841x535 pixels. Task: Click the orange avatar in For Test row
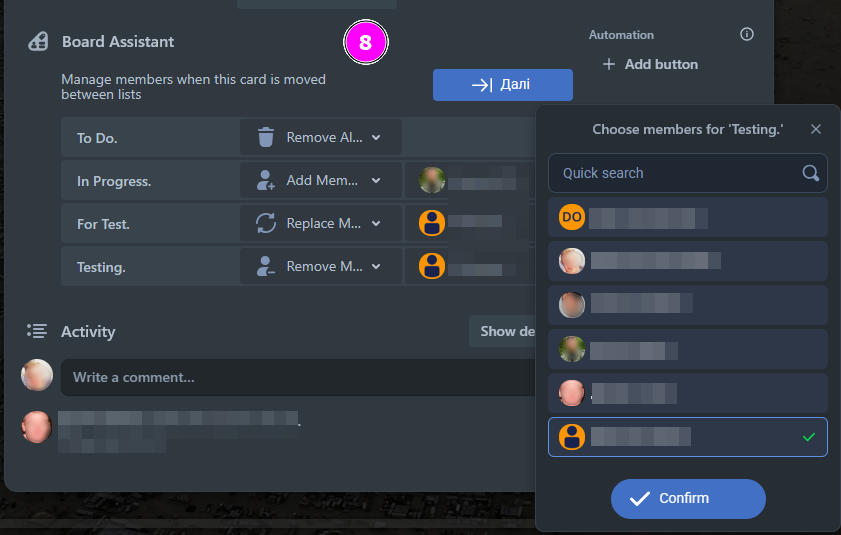pos(432,223)
